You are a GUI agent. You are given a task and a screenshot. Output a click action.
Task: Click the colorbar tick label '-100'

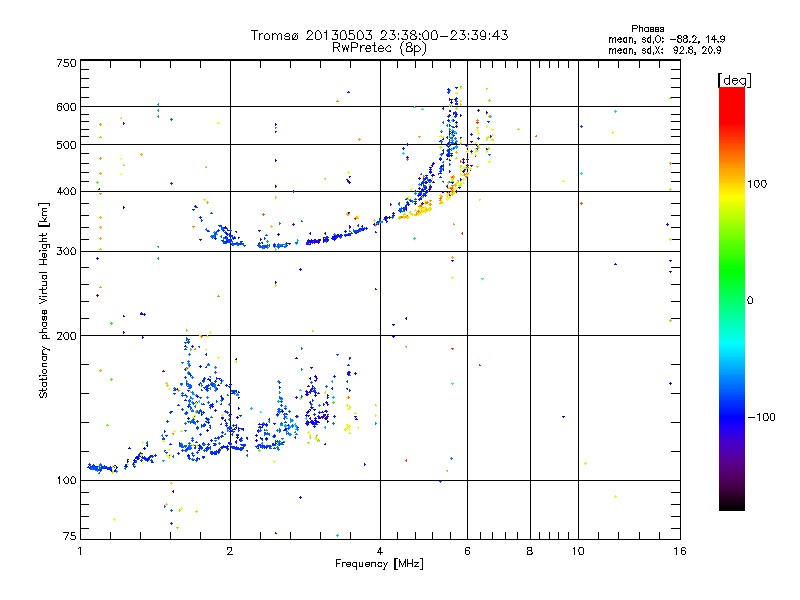[762, 417]
